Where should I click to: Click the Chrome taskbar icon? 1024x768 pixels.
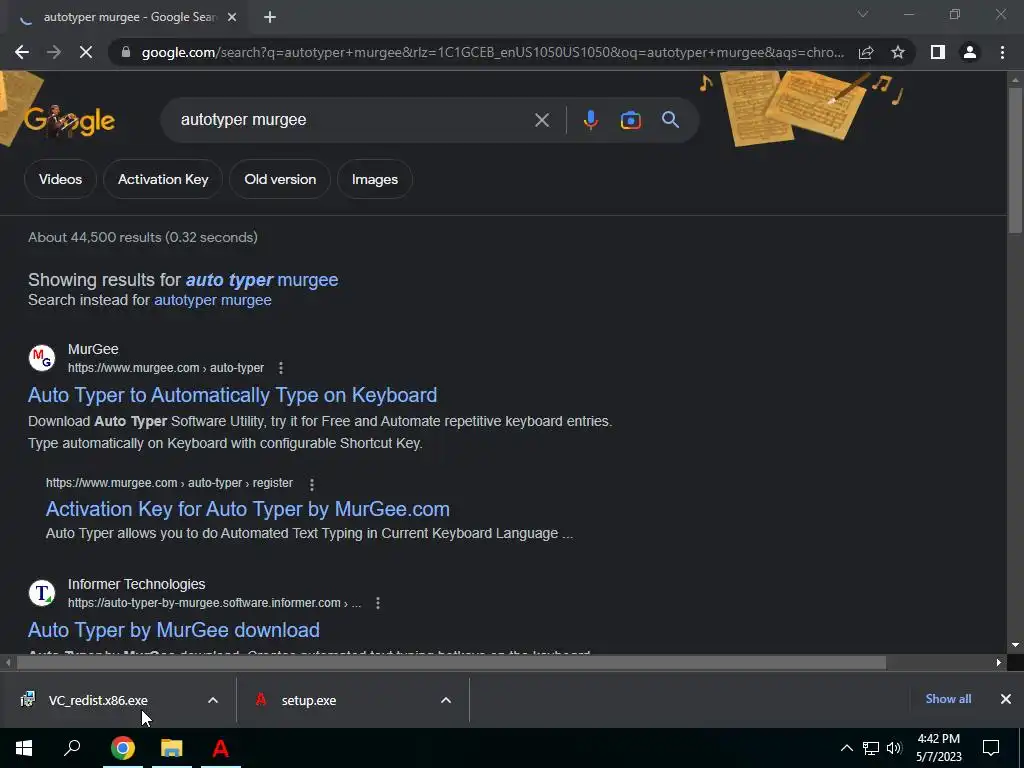click(x=122, y=748)
